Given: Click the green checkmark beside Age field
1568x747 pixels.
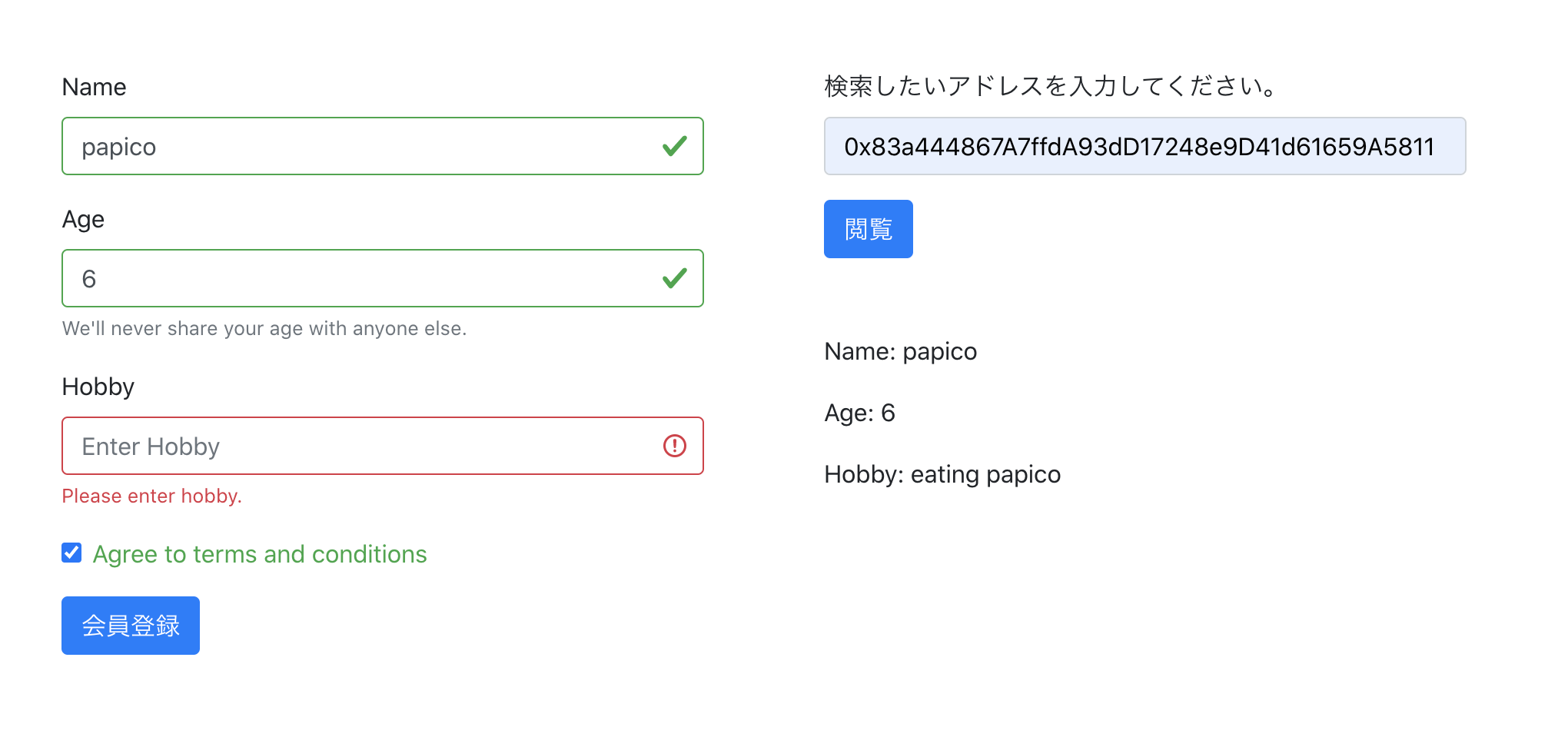Looking at the screenshot, I should [x=674, y=278].
